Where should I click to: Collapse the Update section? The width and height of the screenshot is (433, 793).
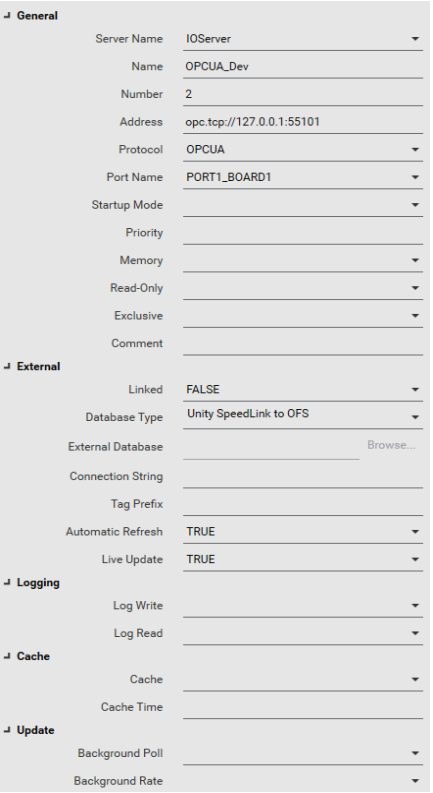[7, 730]
